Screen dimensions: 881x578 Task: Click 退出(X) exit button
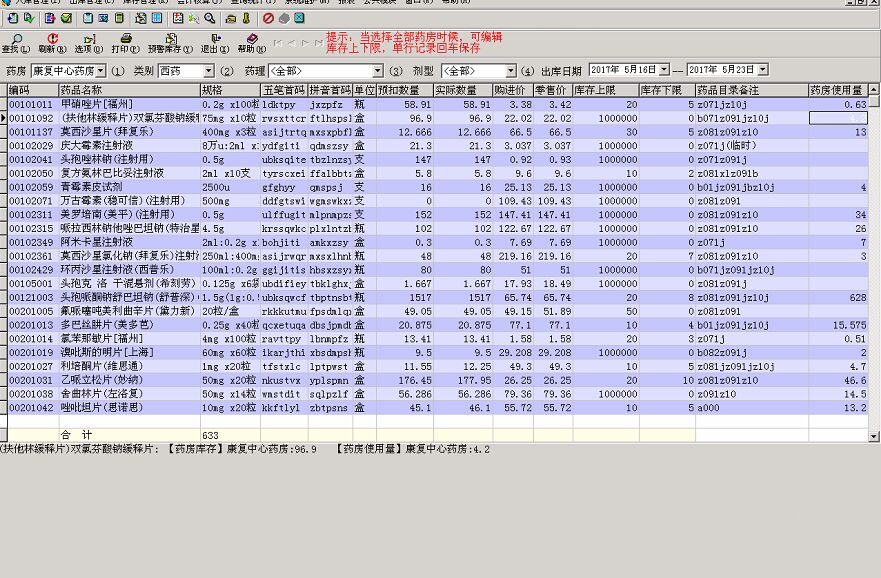[x=215, y=43]
